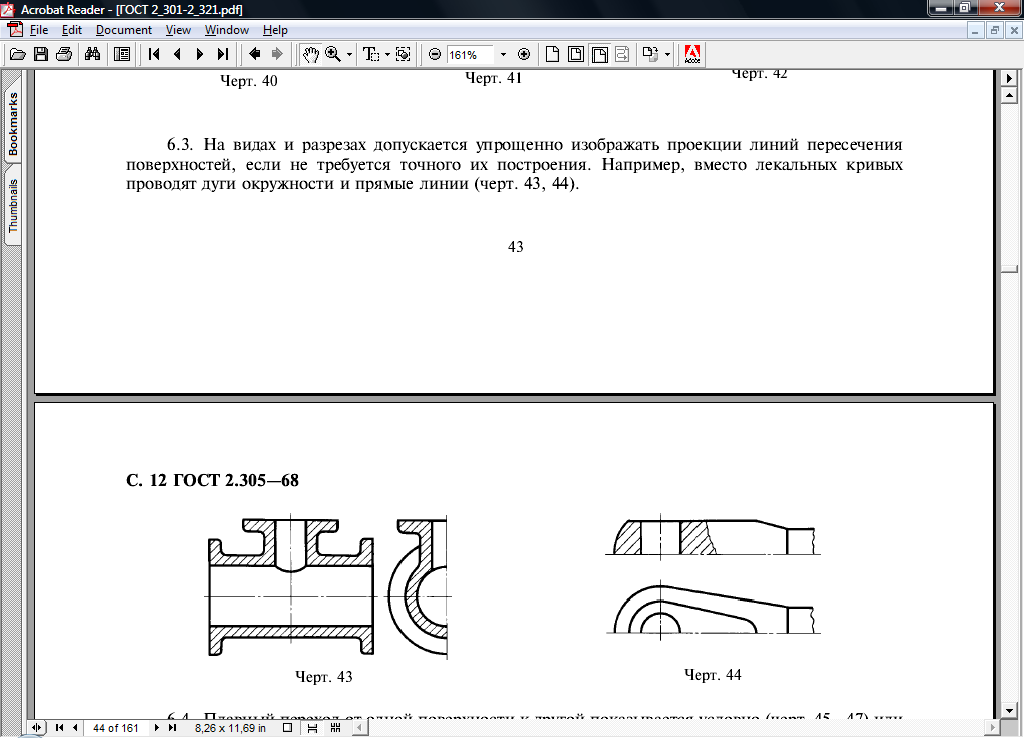Jump to last page in toolbar
Viewport: 1024px width, 738px height.
223,55
